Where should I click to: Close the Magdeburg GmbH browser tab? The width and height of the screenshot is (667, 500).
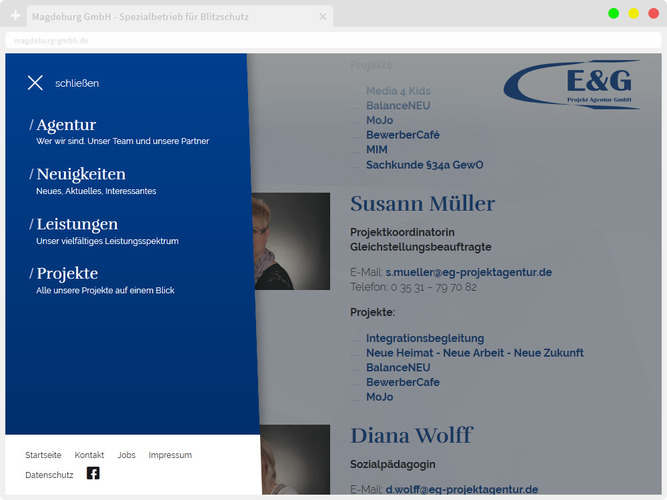pyautogui.click(x=322, y=17)
